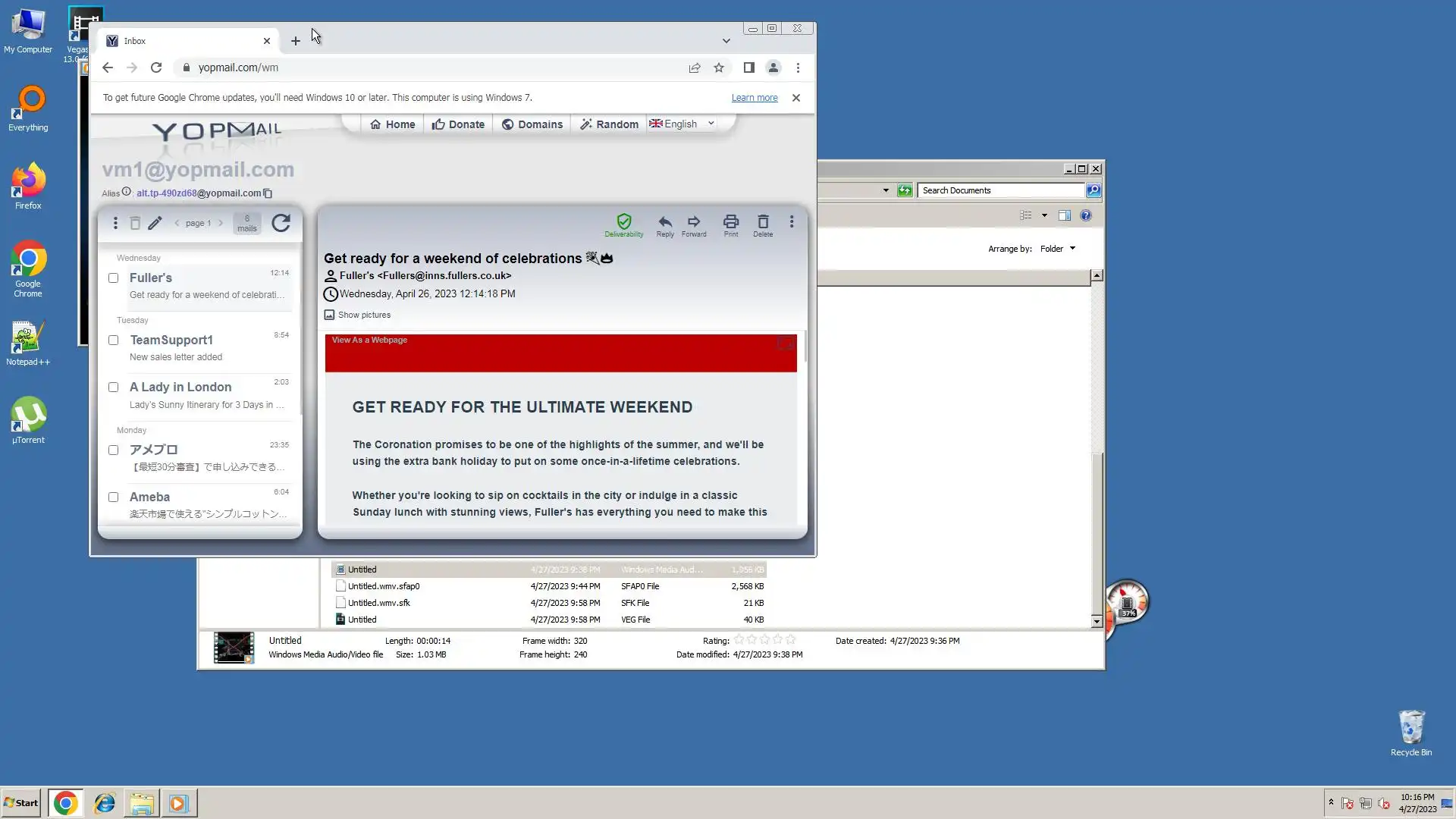This screenshot has height=819, width=1456.
Task: Click the Deliverability shield icon
Action: (x=623, y=222)
